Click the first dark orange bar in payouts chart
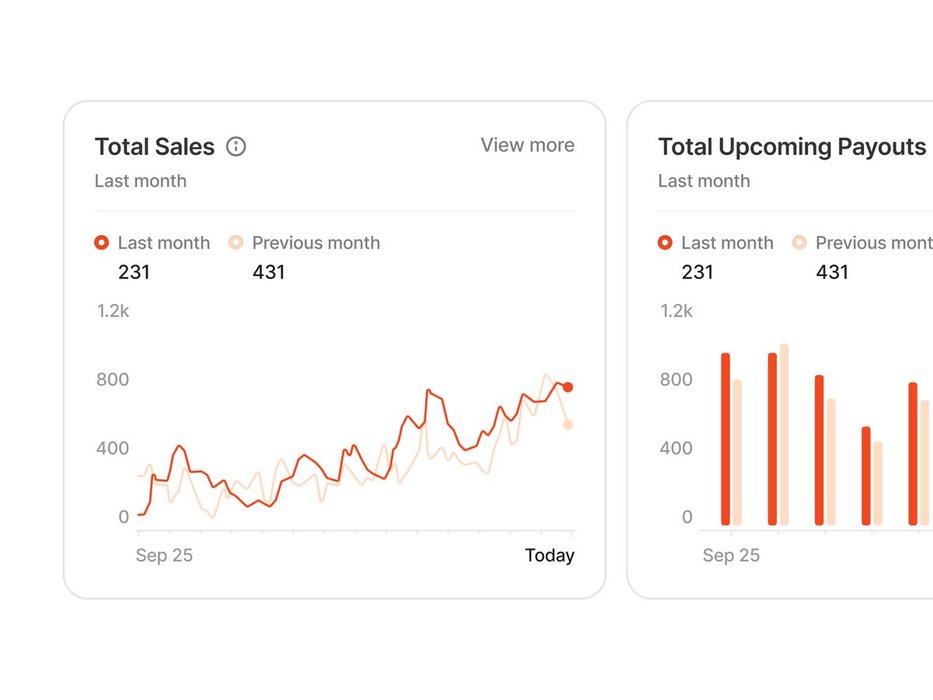The height and width of the screenshot is (700, 933). coord(725,440)
